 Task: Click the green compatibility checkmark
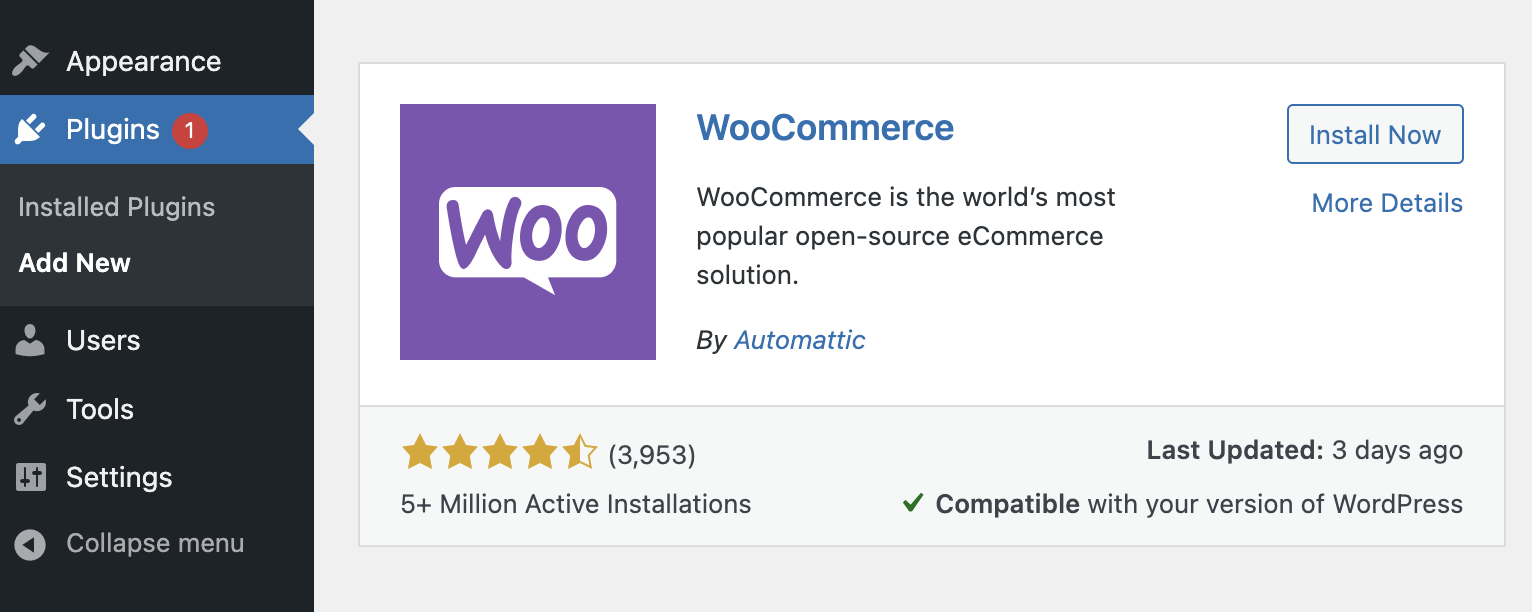[x=912, y=504]
